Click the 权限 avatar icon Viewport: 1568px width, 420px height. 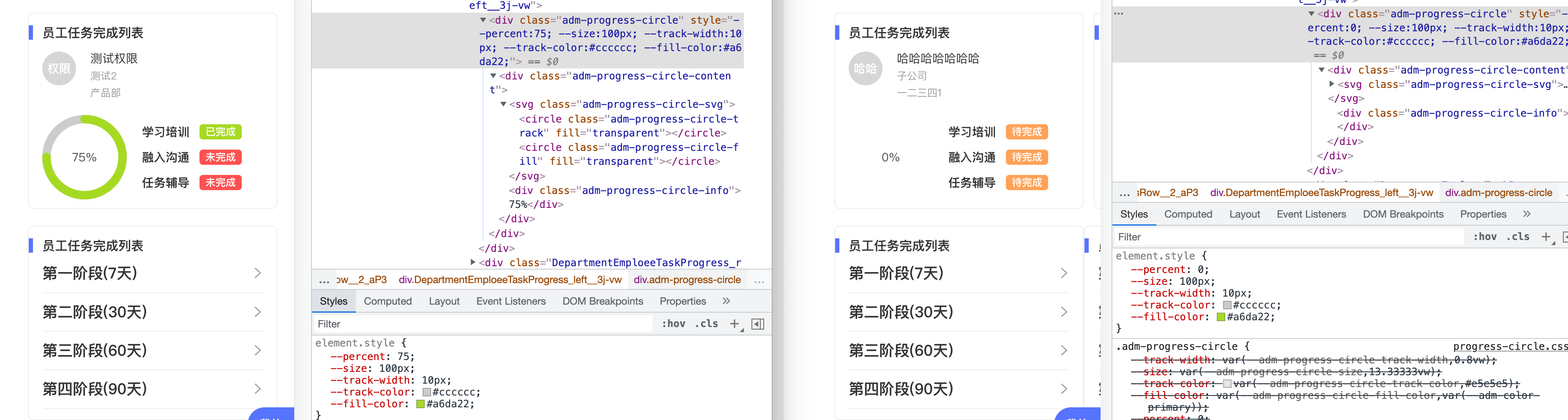pyautogui.click(x=58, y=68)
